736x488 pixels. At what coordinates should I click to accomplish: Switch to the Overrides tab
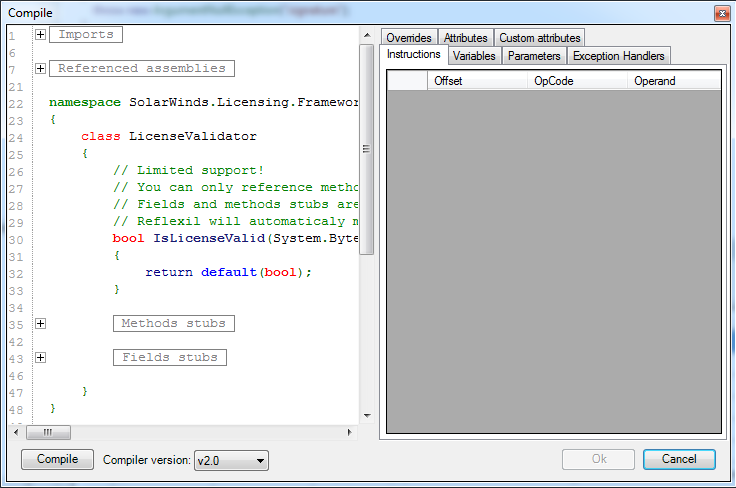coord(409,38)
